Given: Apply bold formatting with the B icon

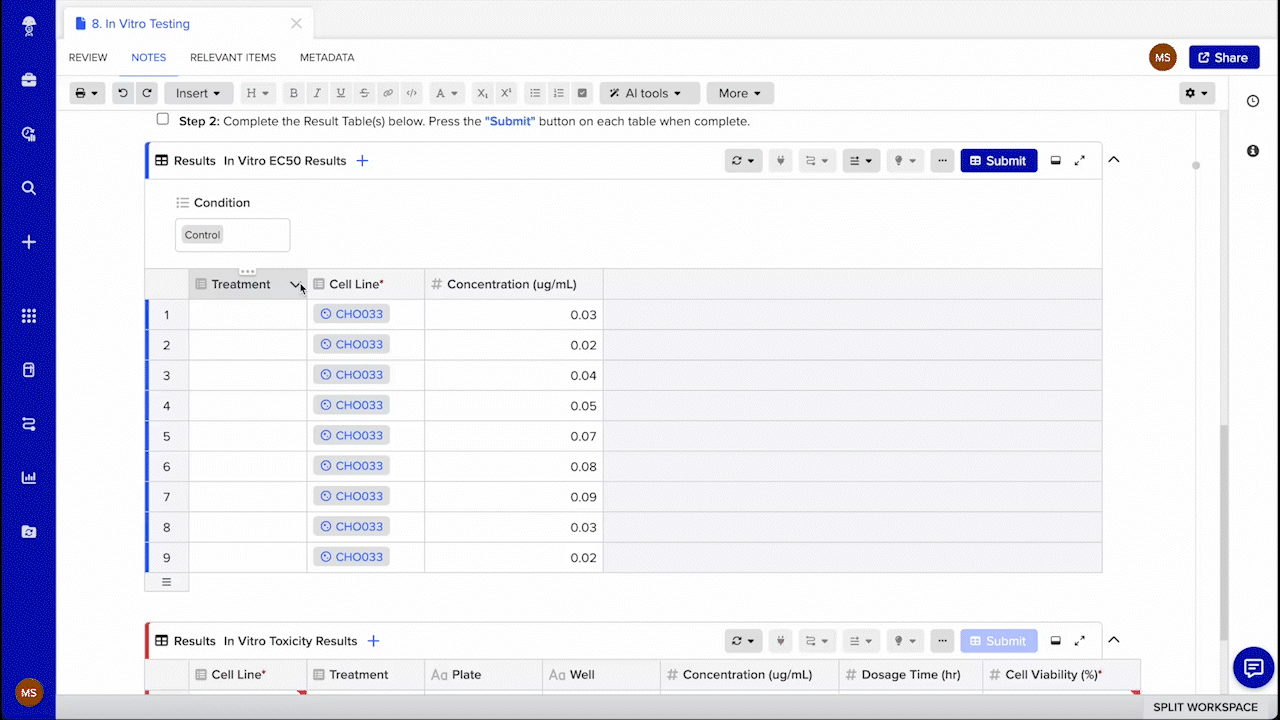Looking at the screenshot, I should pos(293,93).
